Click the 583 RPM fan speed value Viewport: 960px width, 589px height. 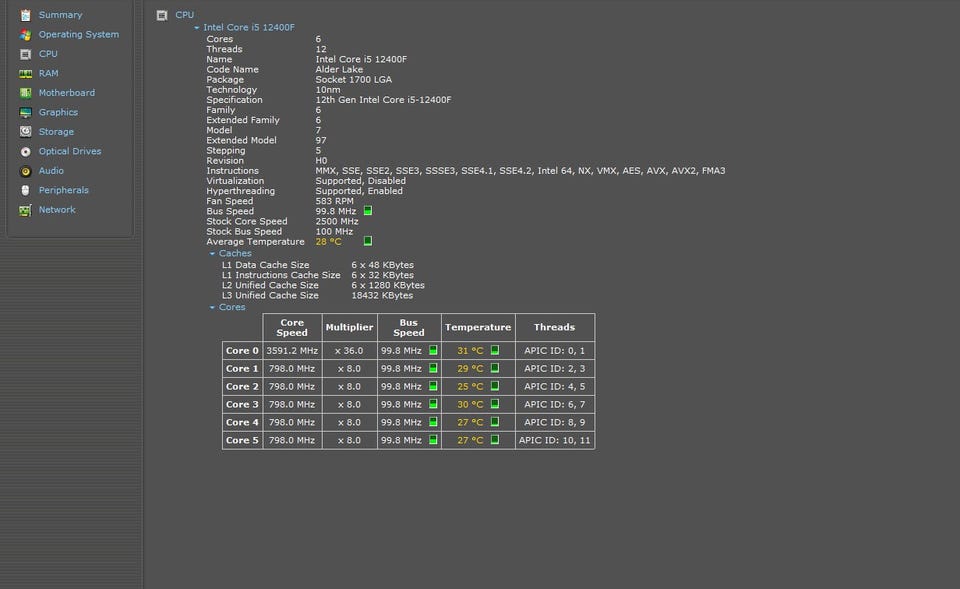tap(334, 201)
